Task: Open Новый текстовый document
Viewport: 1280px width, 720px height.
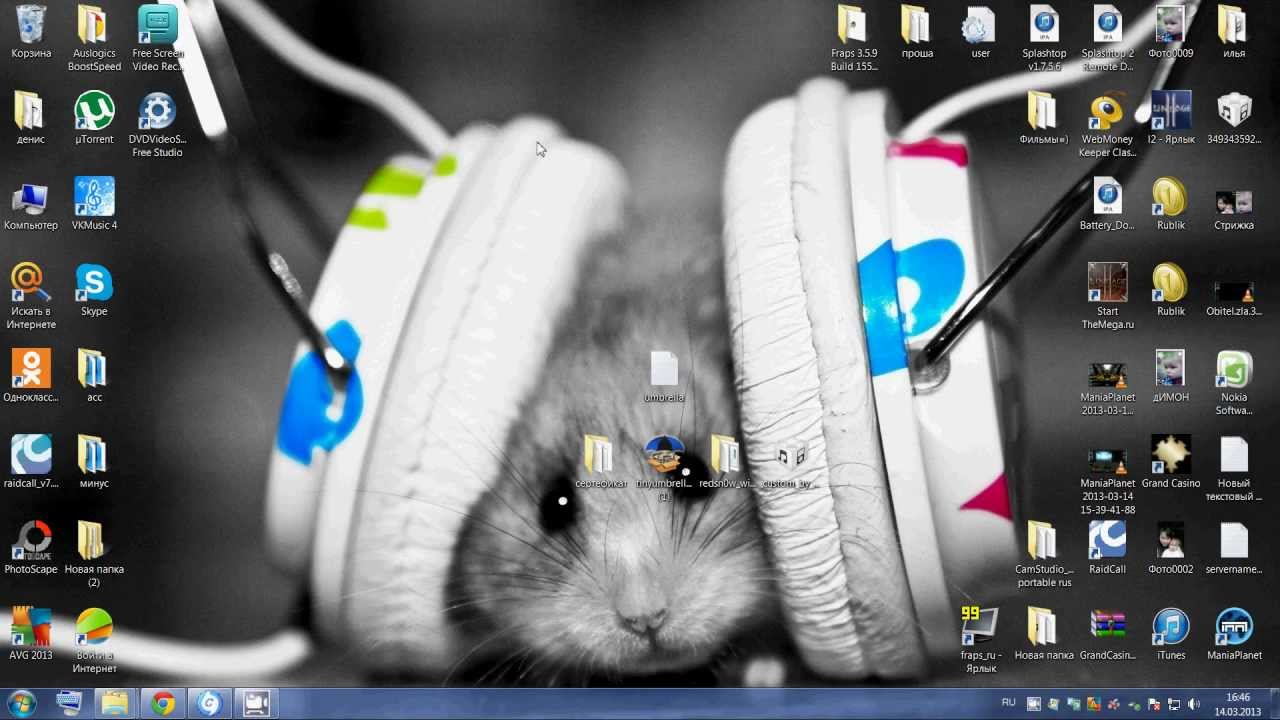Action: click(1234, 468)
